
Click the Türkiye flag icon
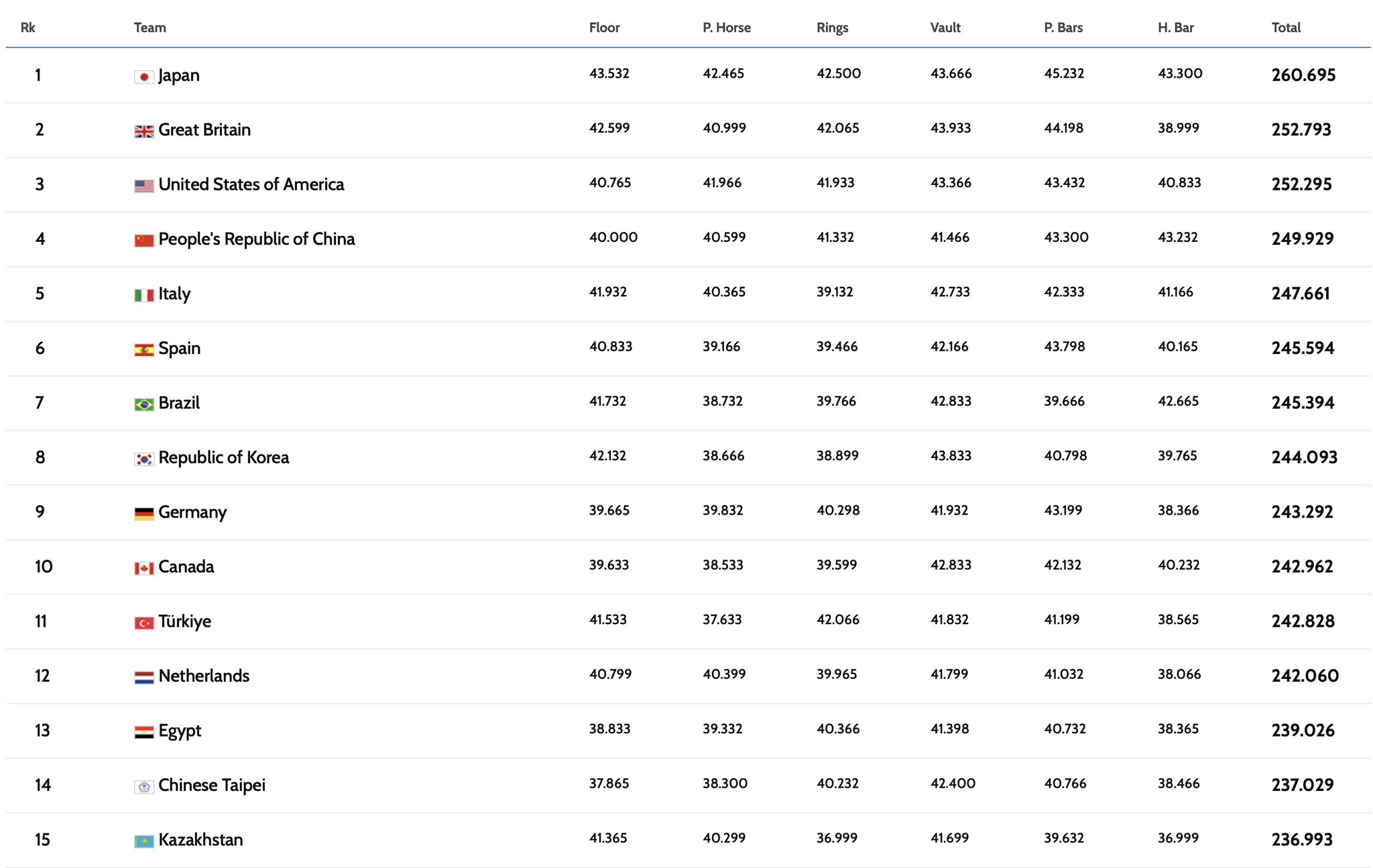click(143, 623)
